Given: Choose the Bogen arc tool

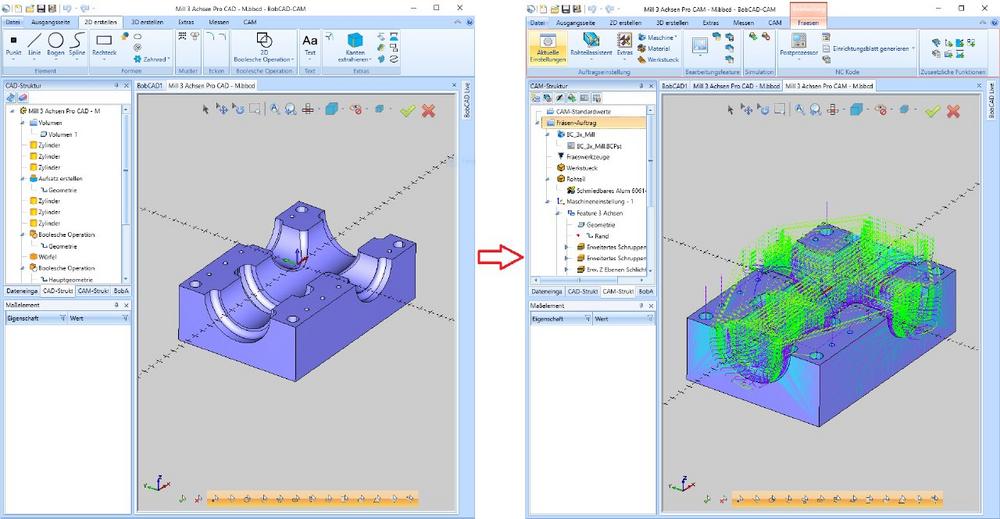Looking at the screenshot, I should point(55,46).
